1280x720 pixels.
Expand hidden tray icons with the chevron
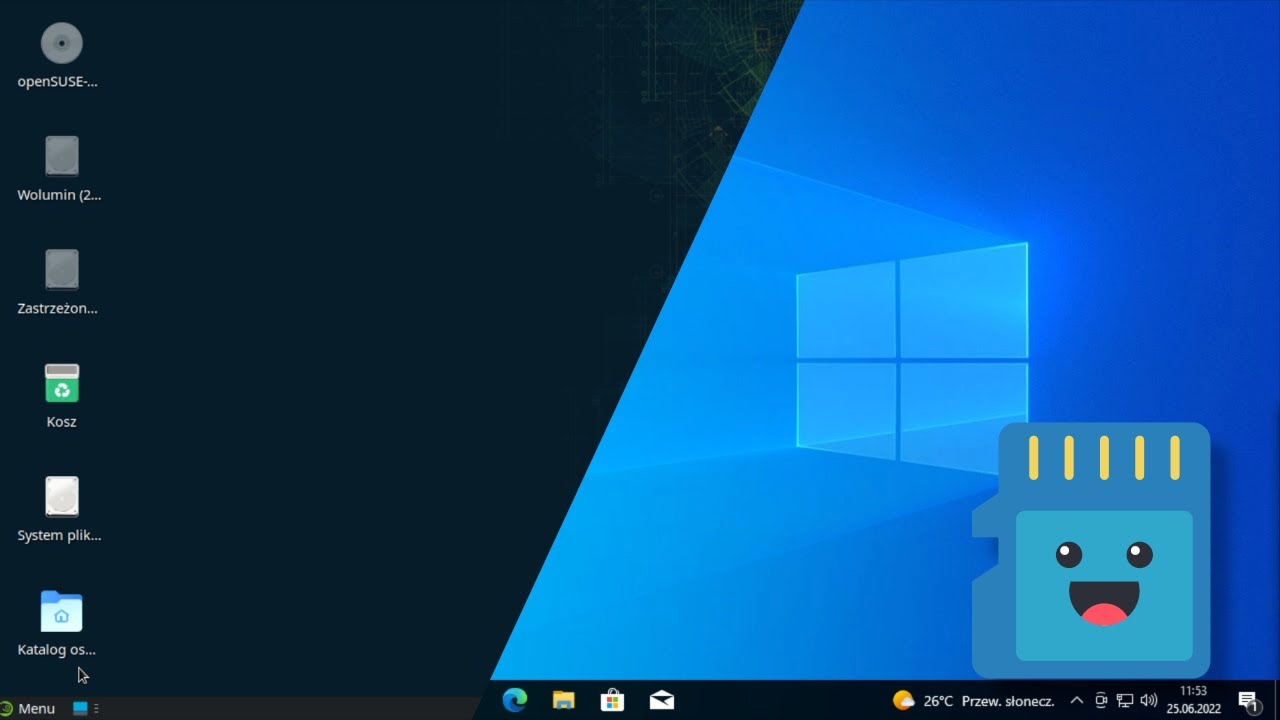(x=1076, y=700)
